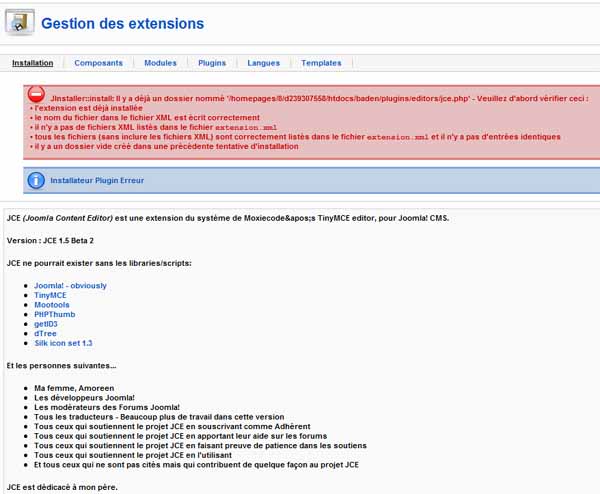Click the extensions manager header icon
This screenshot has height=494, width=600.
(20, 22)
